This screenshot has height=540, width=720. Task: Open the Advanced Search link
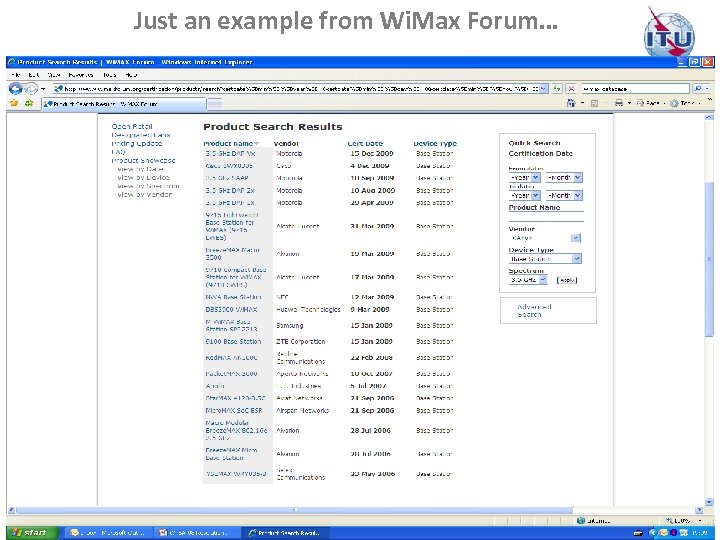pos(534,310)
